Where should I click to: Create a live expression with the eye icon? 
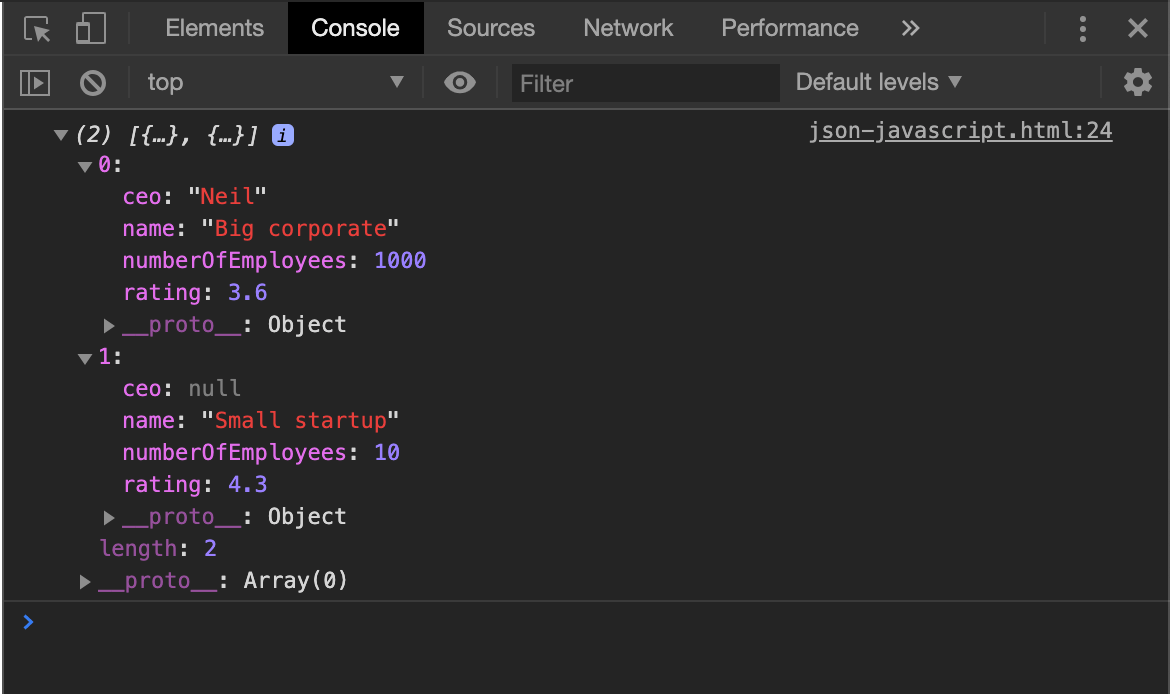click(459, 82)
